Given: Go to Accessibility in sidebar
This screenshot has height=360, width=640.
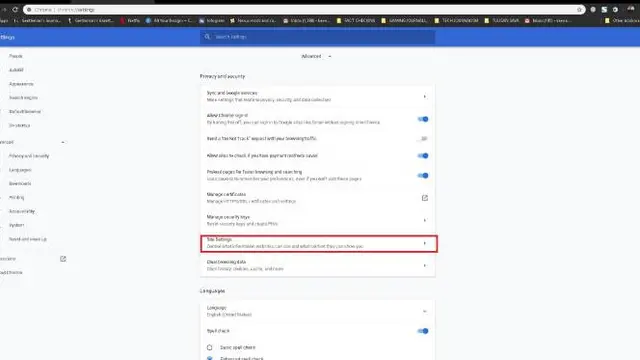Looking at the screenshot, I should (22, 211).
